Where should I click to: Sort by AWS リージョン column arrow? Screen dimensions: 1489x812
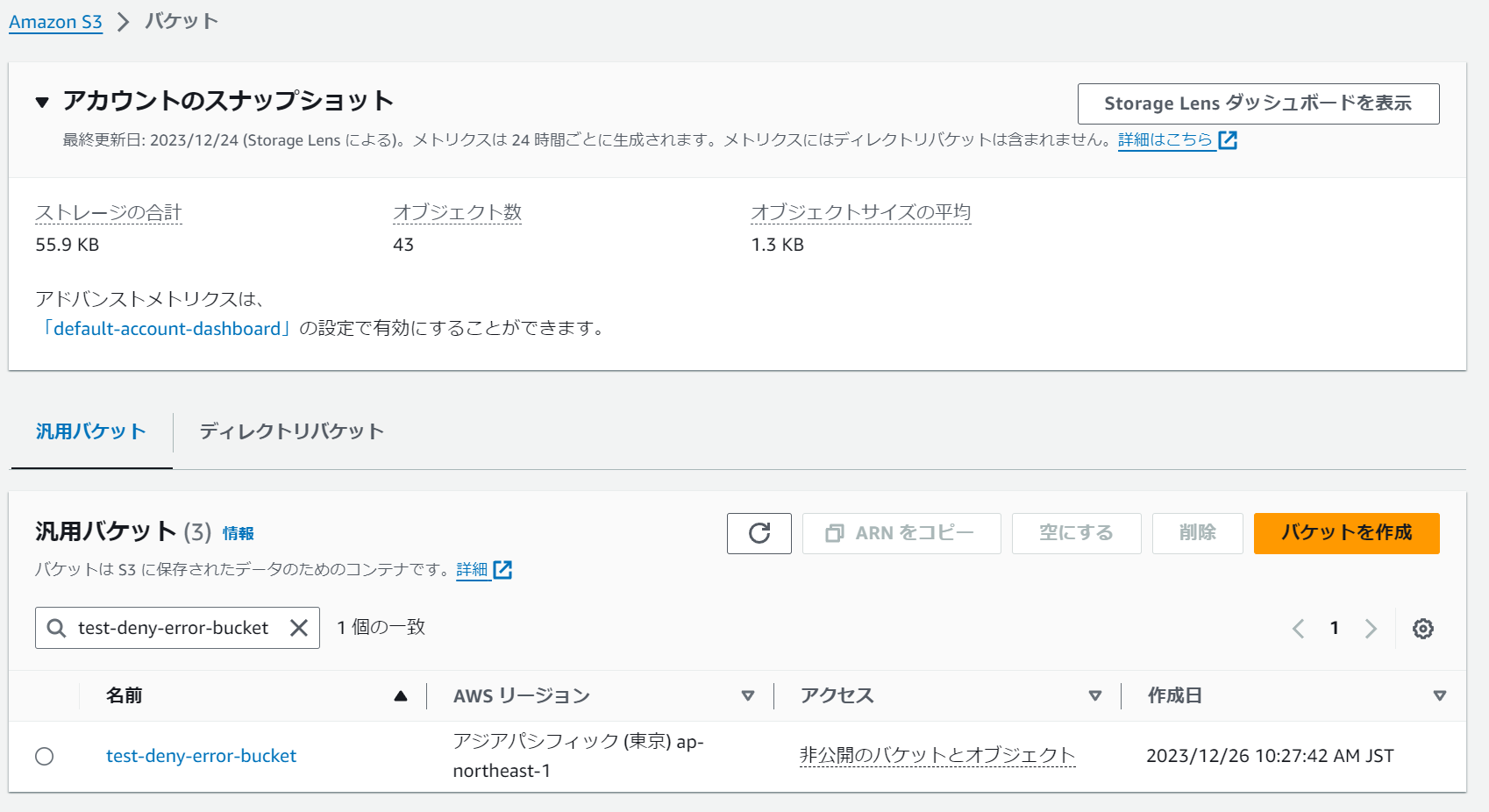point(748,696)
